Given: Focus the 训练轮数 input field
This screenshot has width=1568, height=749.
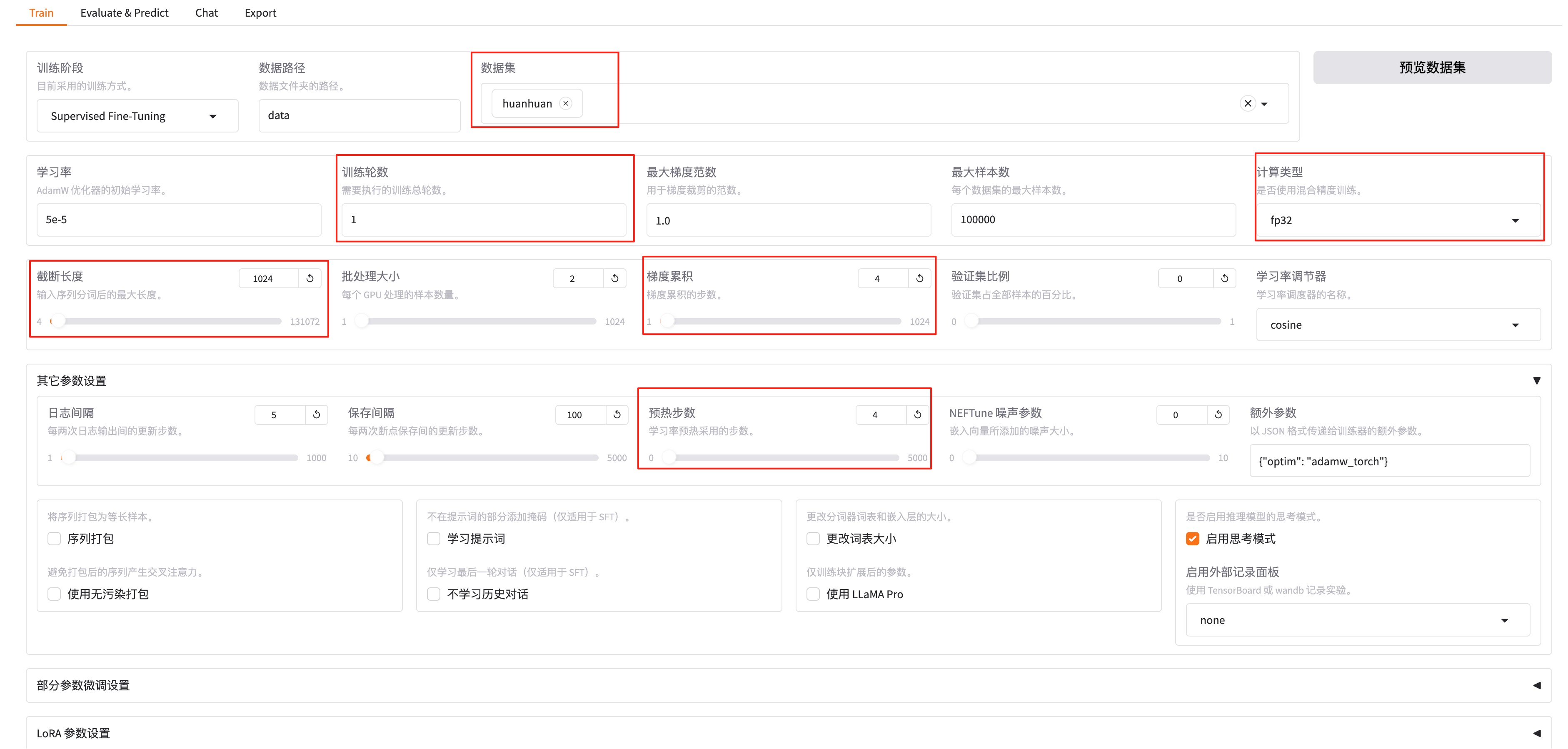Looking at the screenshot, I should pyautogui.click(x=483, y=220).
